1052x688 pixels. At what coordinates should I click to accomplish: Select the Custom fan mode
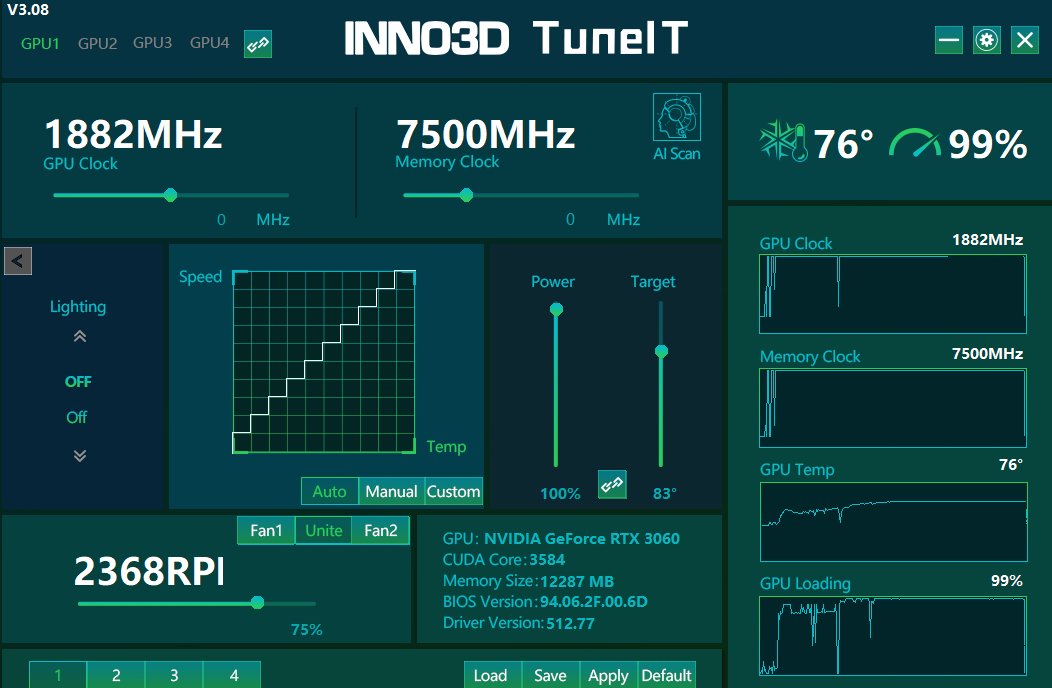coord(453,491)
